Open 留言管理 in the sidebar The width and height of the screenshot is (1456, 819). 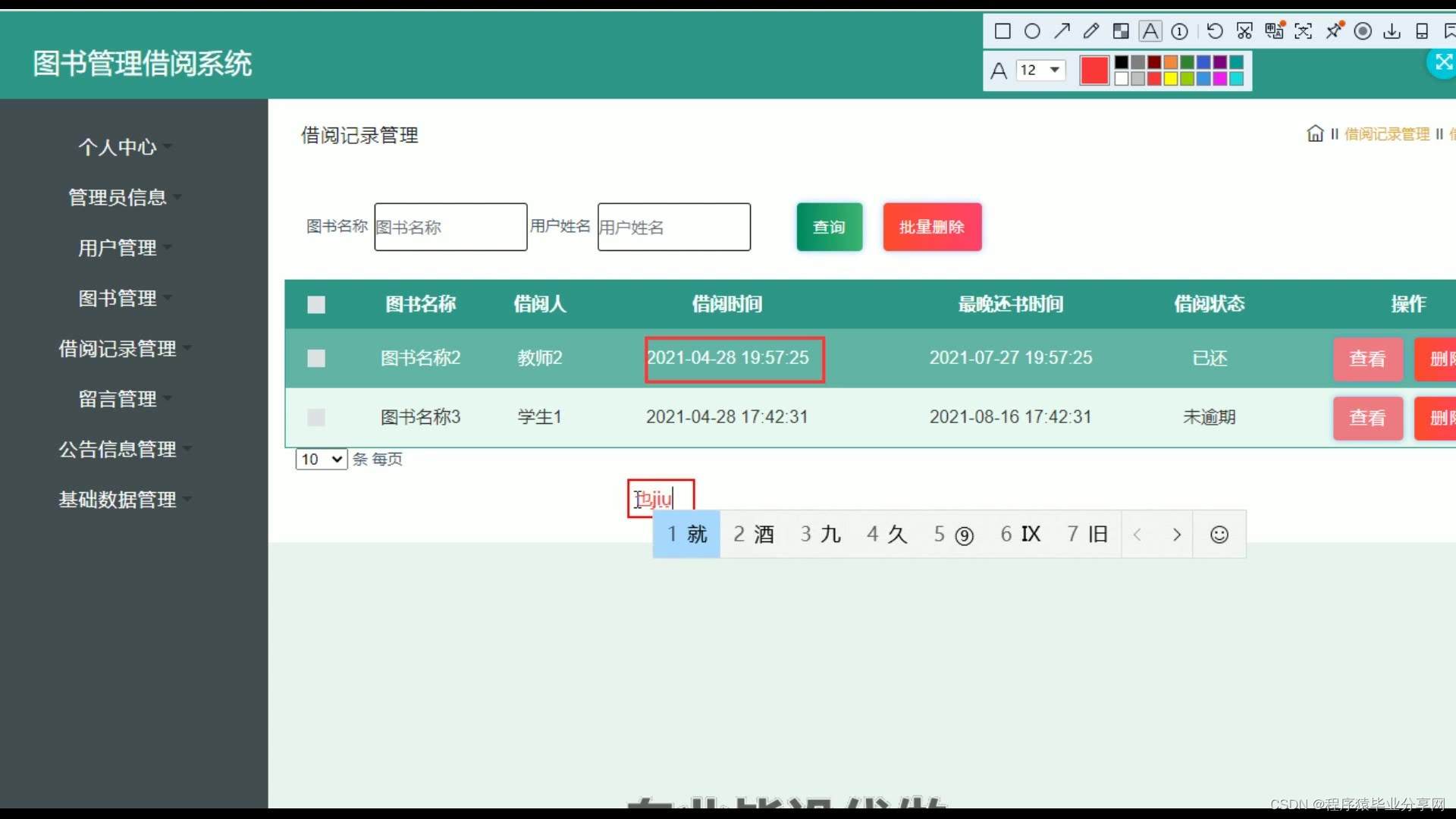point(118,400)
